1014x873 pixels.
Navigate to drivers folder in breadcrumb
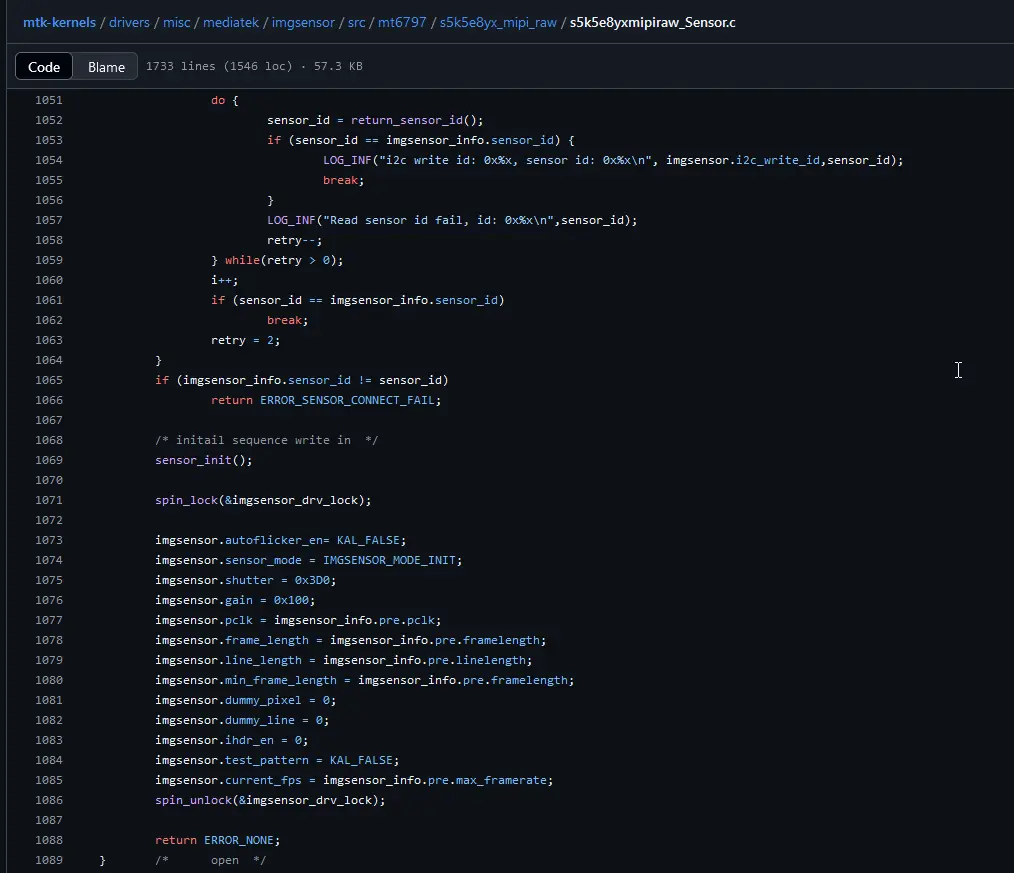[x=129, y=23]
